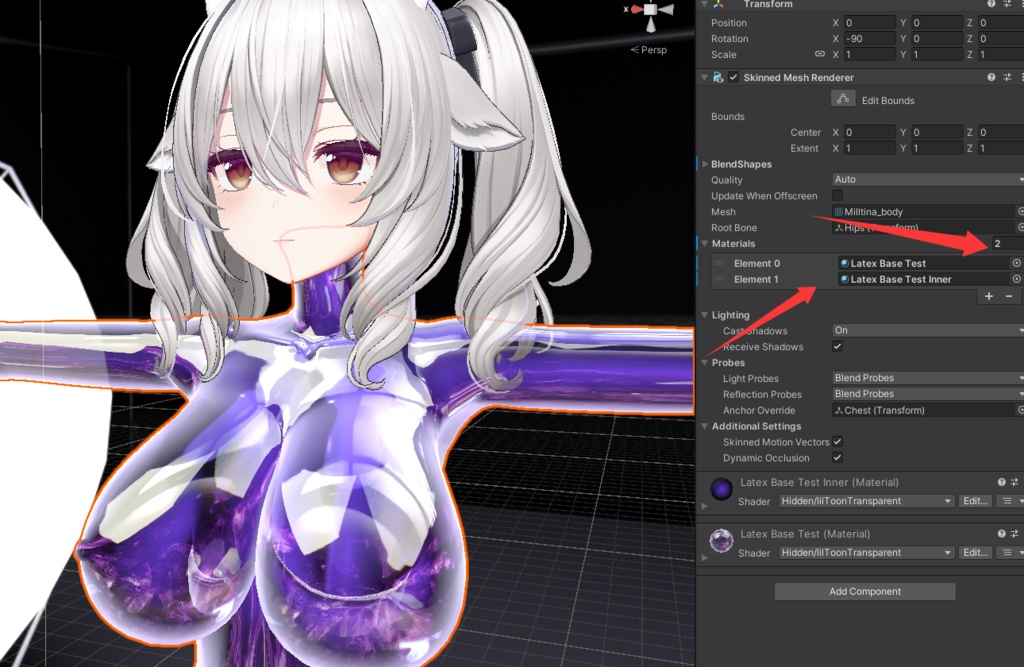Disable the Skinned Mesh Renderer component checkbox
1024x667 pixels.
[x=733, y=77]
